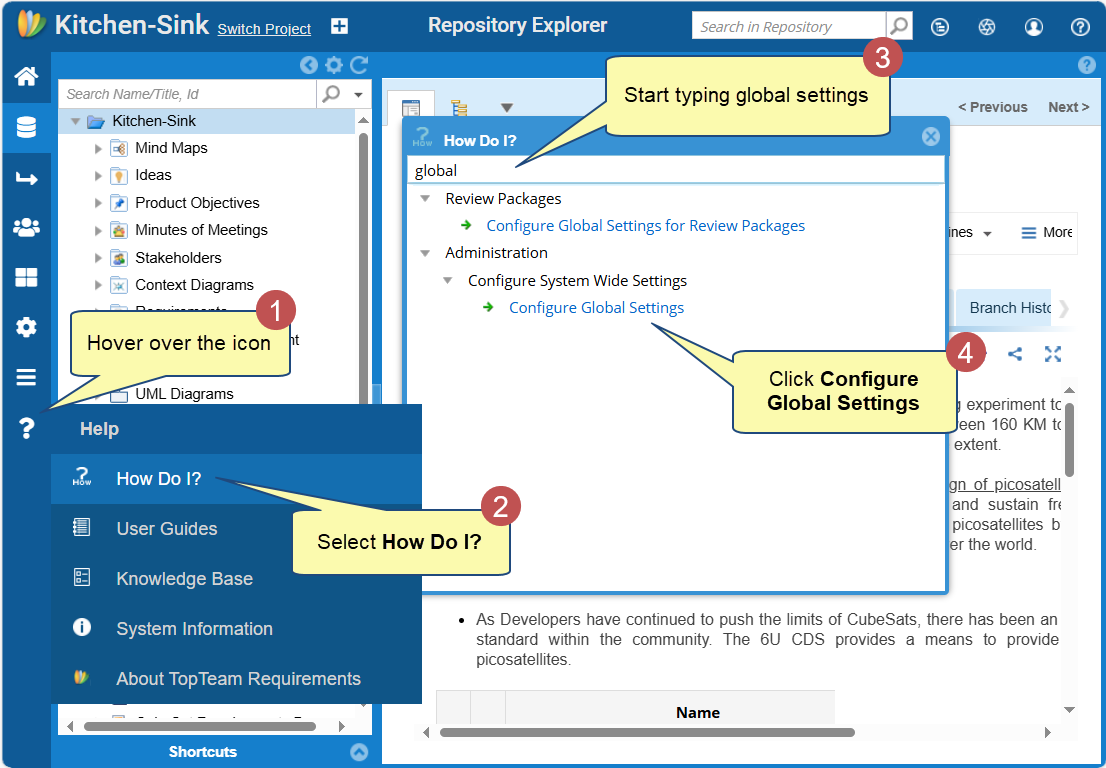Click the add project plus icon
Screen dimensions: 1106x768
tap(339, 27)
